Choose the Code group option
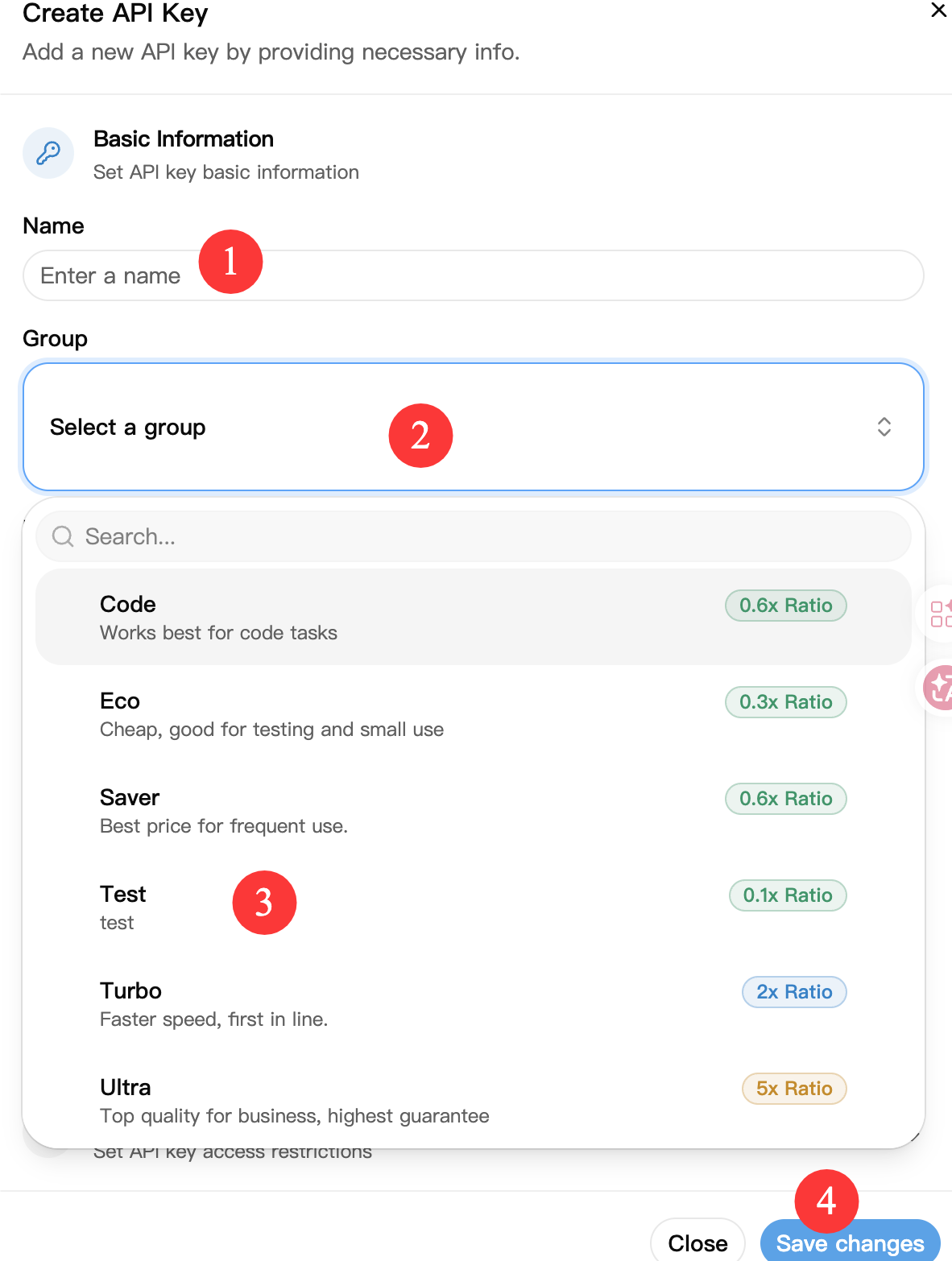The width and height of the screenshot is (952, 1261). [x=474, y=618]
